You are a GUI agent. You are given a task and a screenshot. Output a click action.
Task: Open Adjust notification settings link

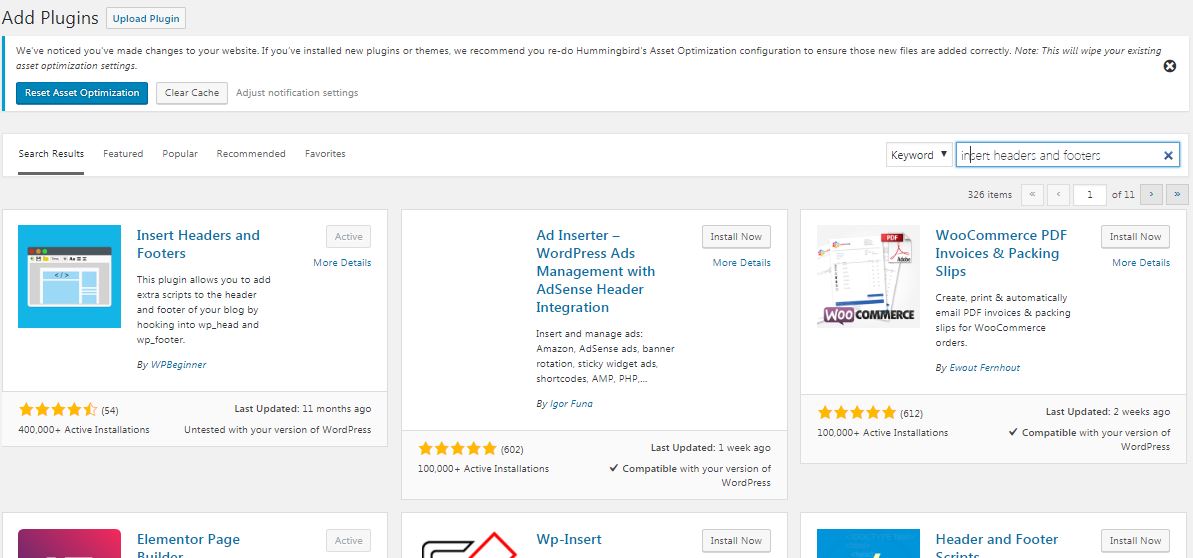[x=297, y=93]
